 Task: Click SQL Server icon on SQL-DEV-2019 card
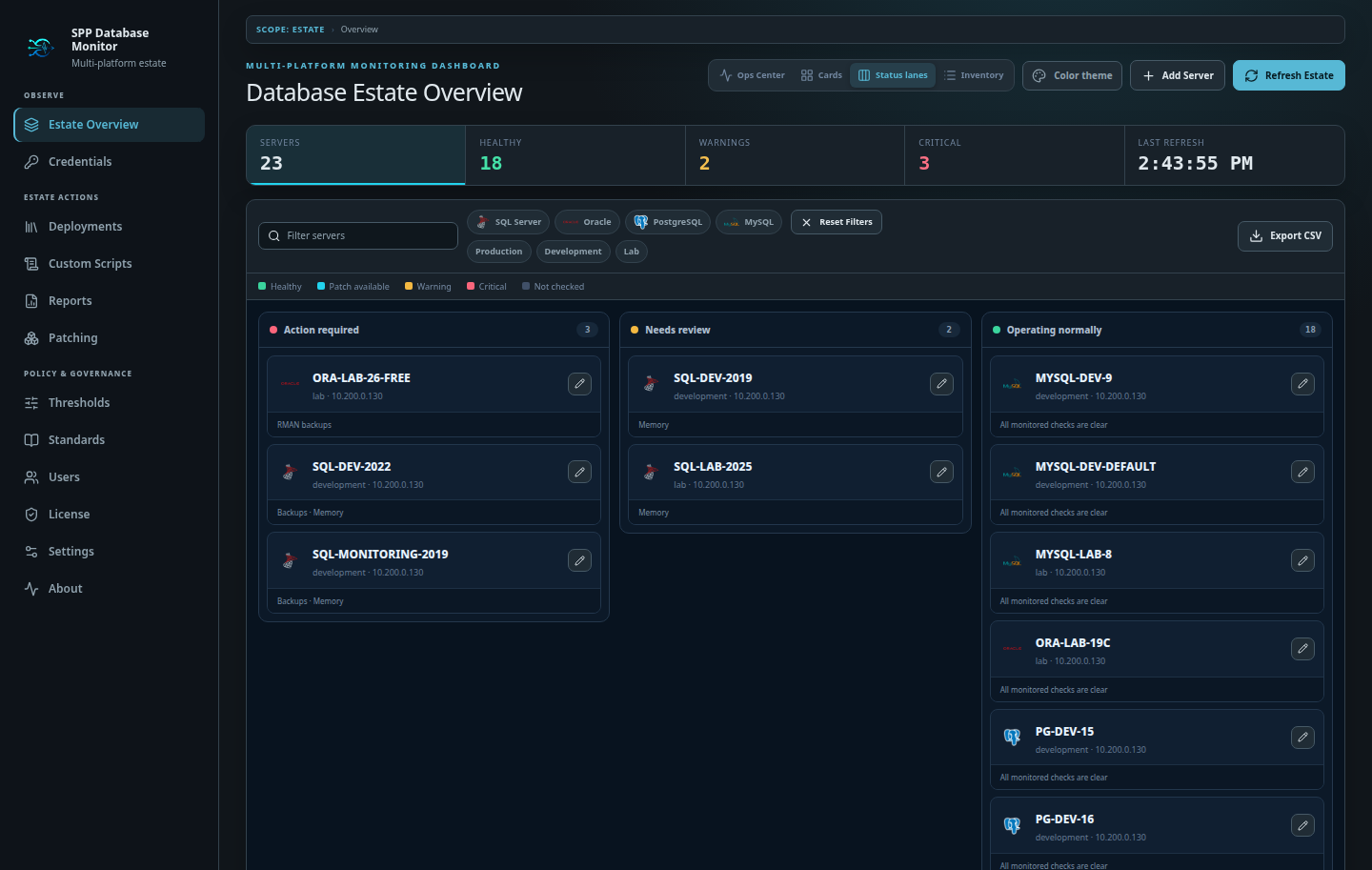[x=651, y=384]
